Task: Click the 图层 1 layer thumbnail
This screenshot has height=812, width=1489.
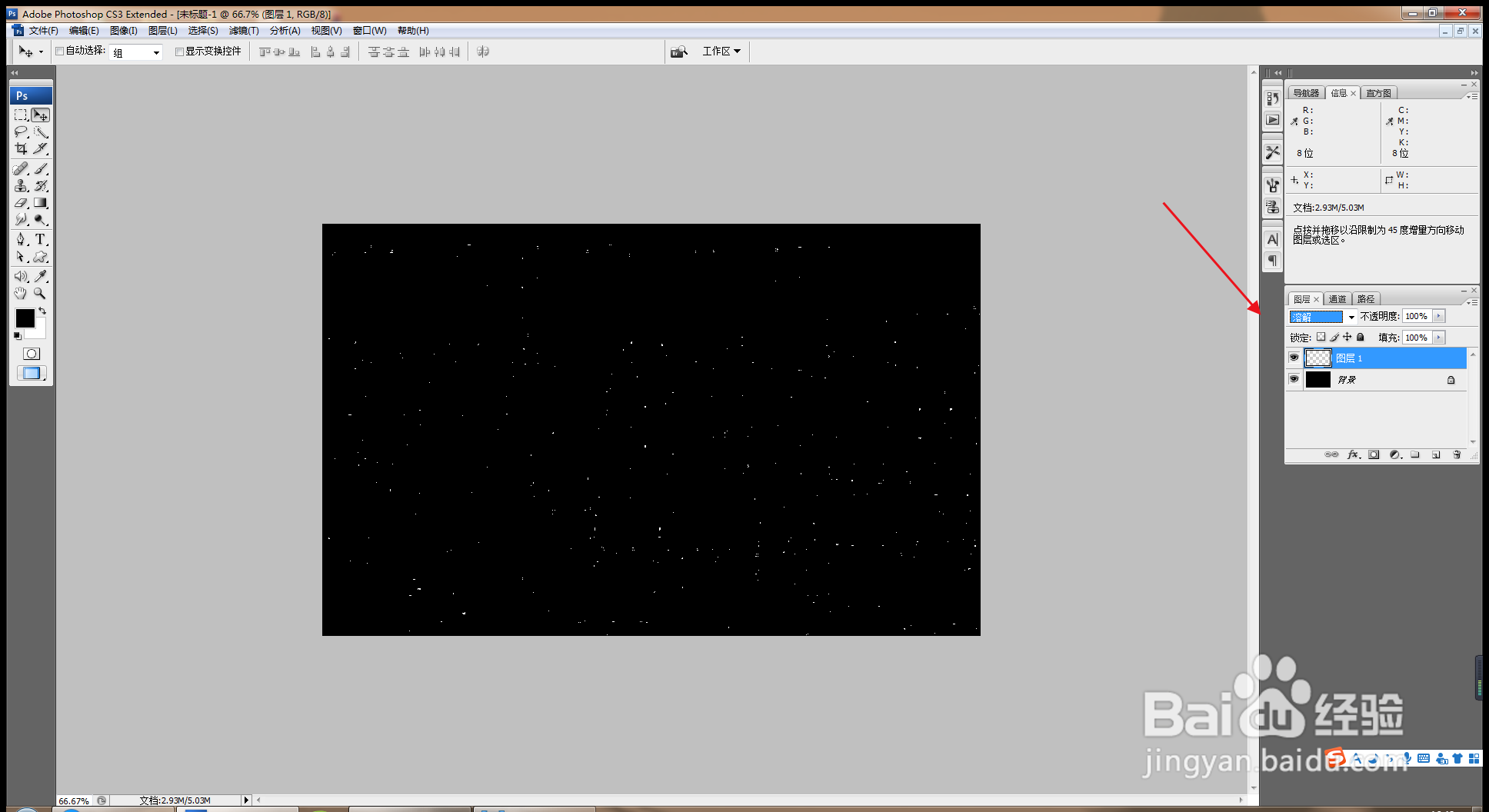Action: [x=1318, y=358]
